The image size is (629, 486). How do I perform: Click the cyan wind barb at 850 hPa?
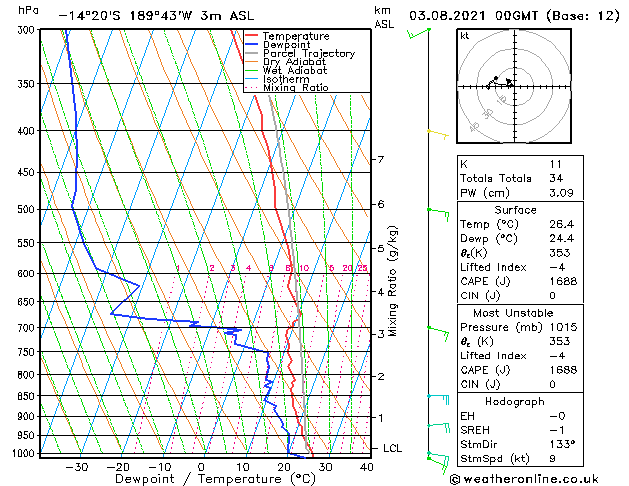[x=438, y=399]
